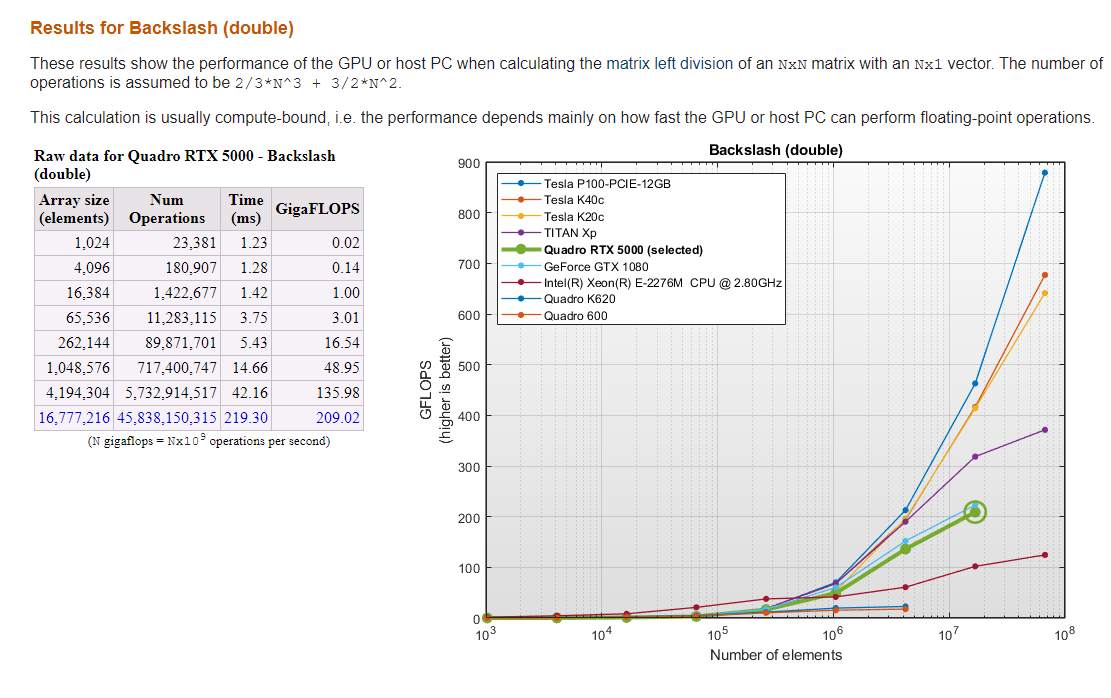
Task: Click the green circled Quadro RTX 5000 data point
Action: pos(975,512)
